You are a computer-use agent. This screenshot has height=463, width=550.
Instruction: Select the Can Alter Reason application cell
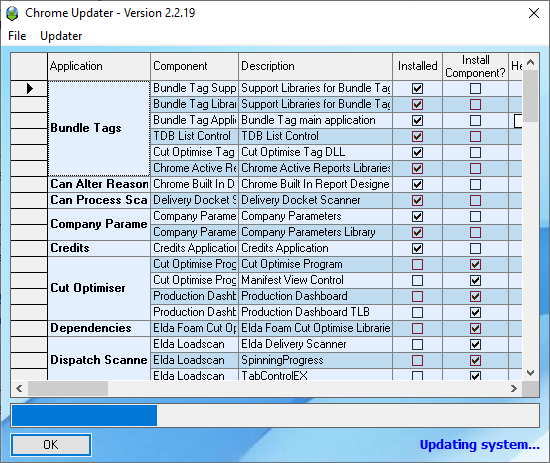coord(99,184)
